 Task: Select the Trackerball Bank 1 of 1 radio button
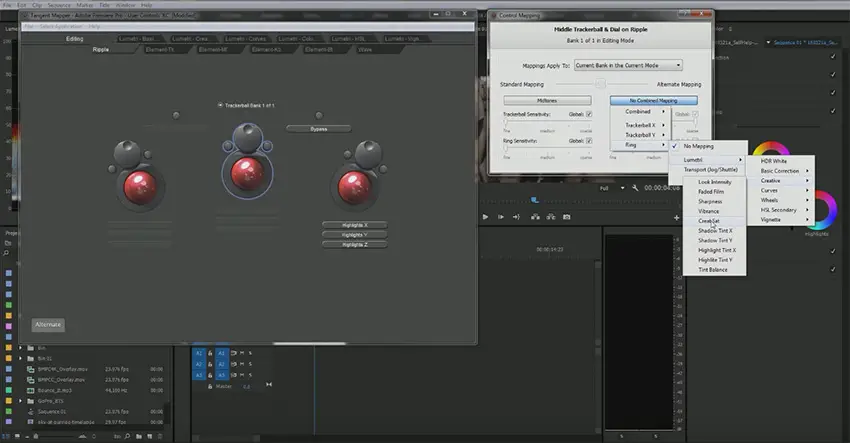click(x=220, y=105)
